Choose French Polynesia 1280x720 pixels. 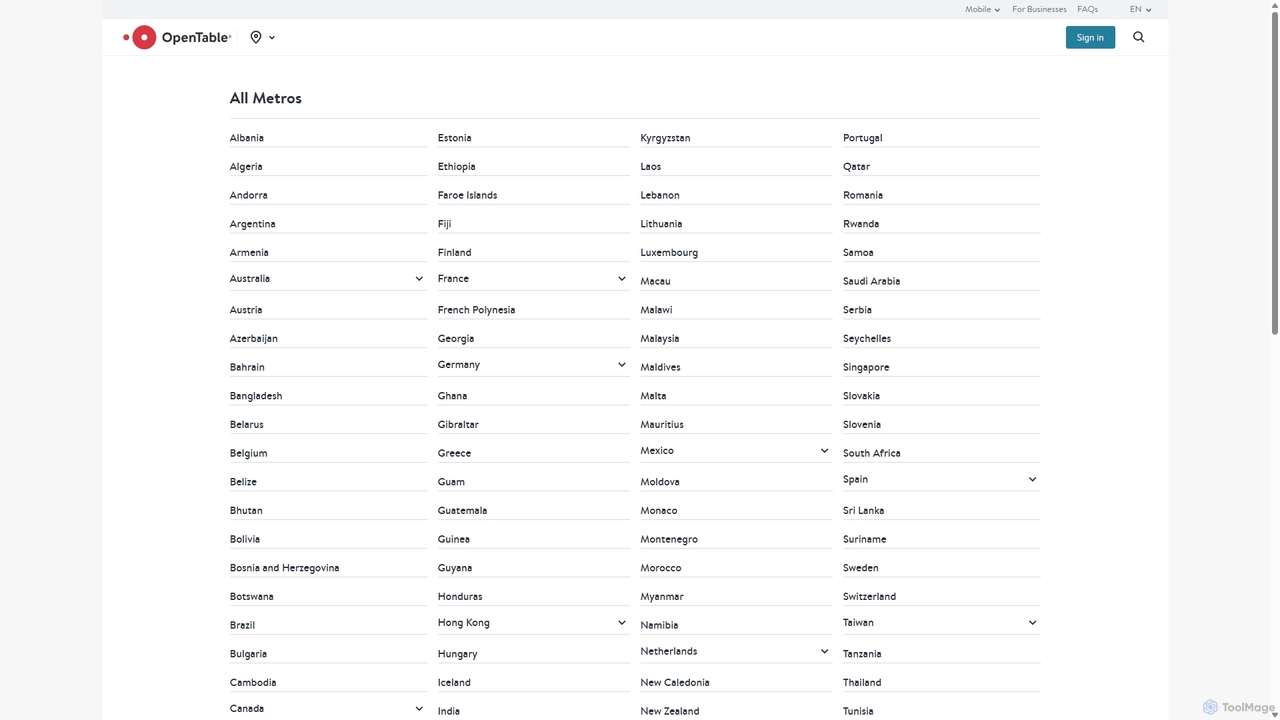click(476, 310)
